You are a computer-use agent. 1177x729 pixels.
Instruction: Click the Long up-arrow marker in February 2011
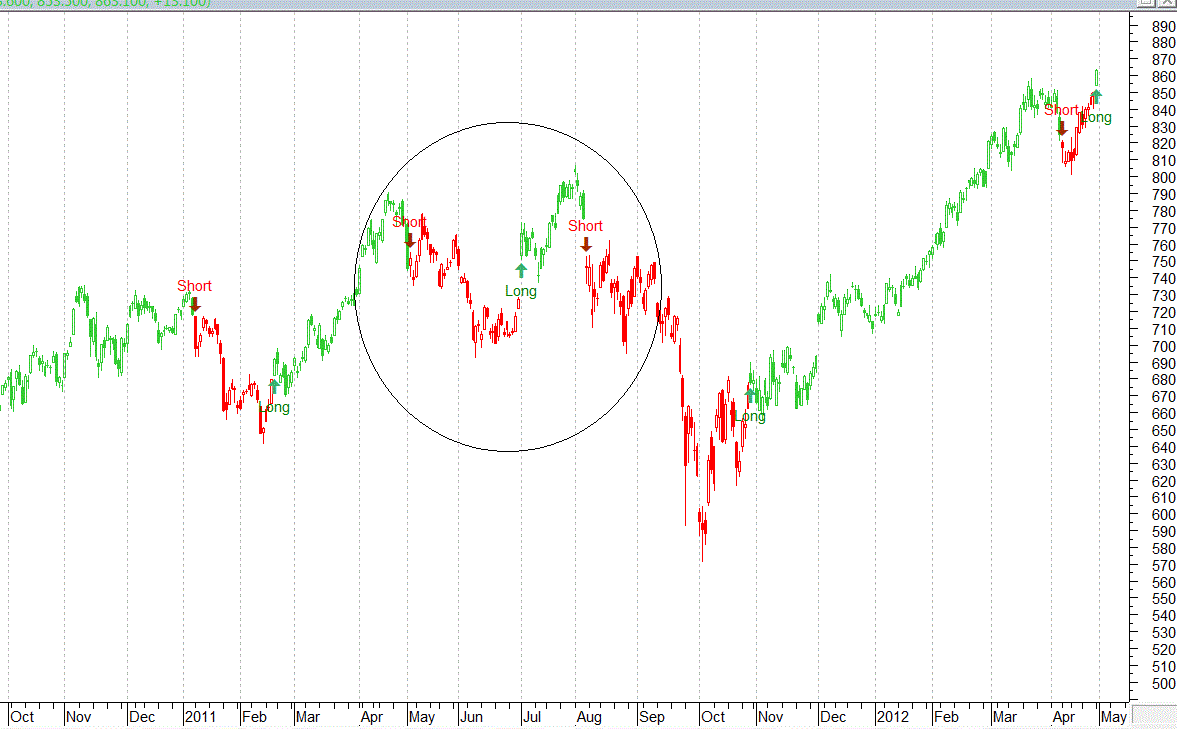point(274,387)
